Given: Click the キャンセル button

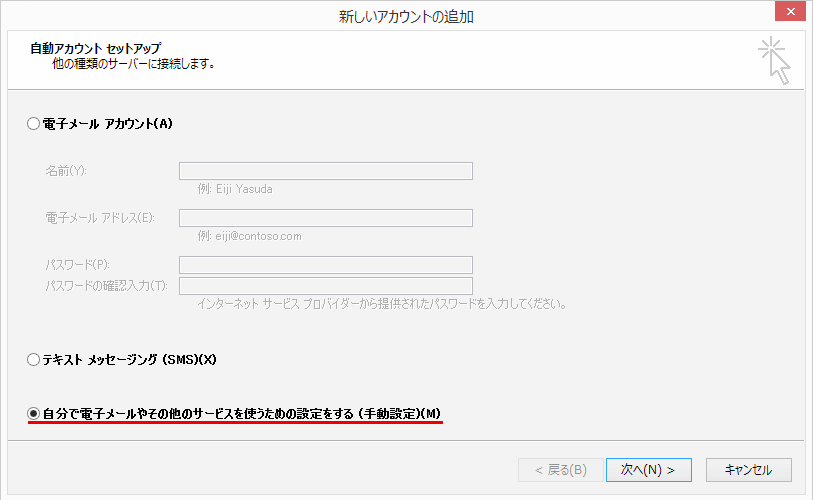Looking at the screenshot, I should coord(749,470).
